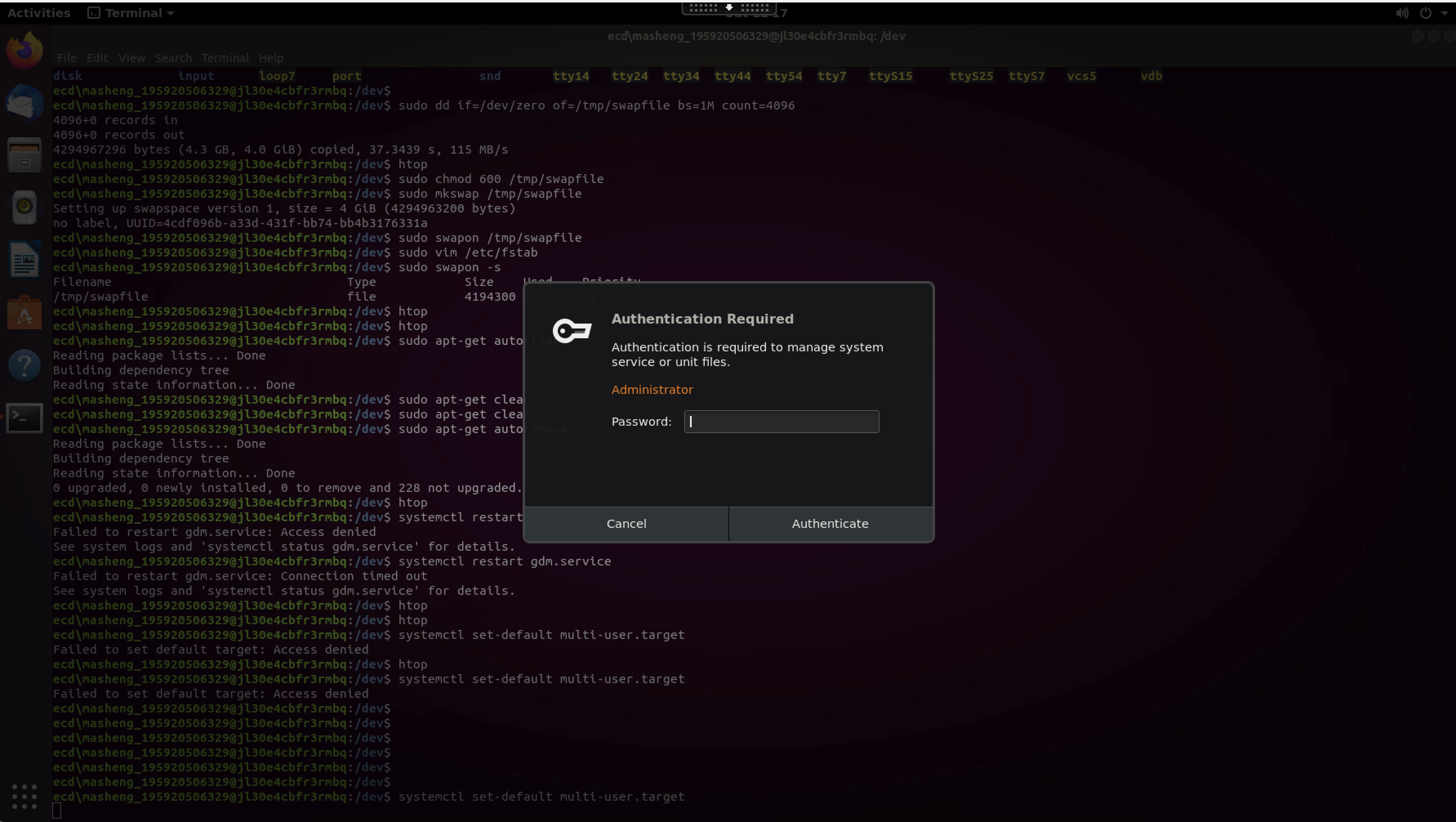The height and width of the screenshot is (822, 1456).
Task: Click the Administrator identity label
Action: (652, 390)
